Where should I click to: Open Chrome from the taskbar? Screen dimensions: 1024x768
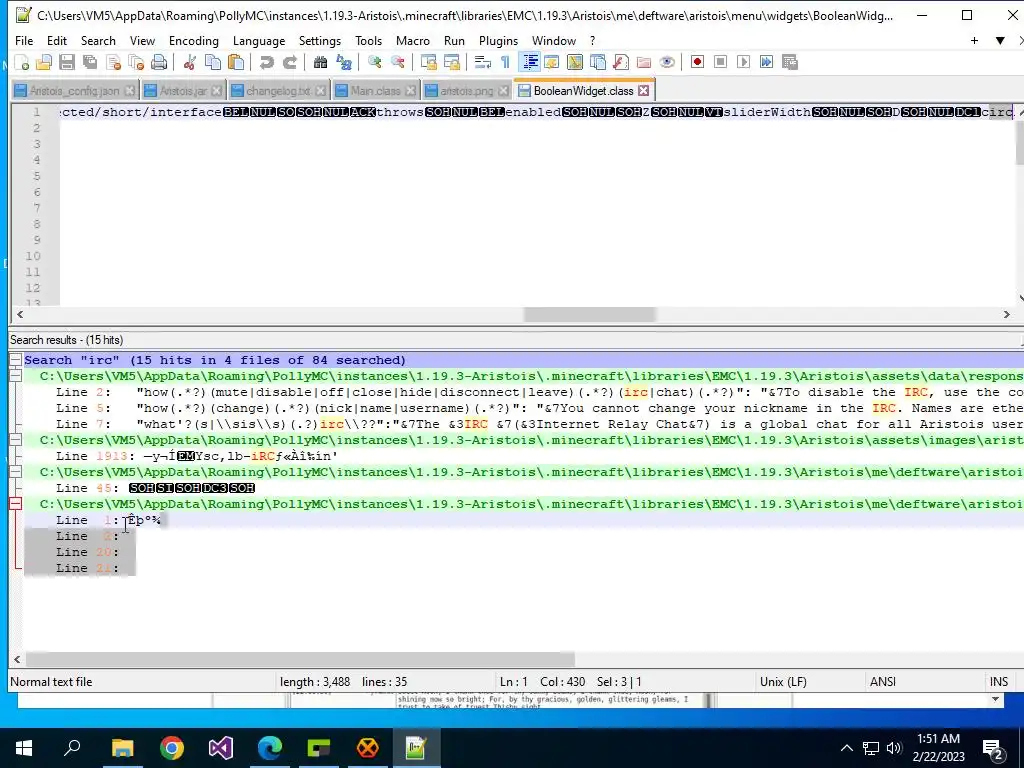(172, 748)
